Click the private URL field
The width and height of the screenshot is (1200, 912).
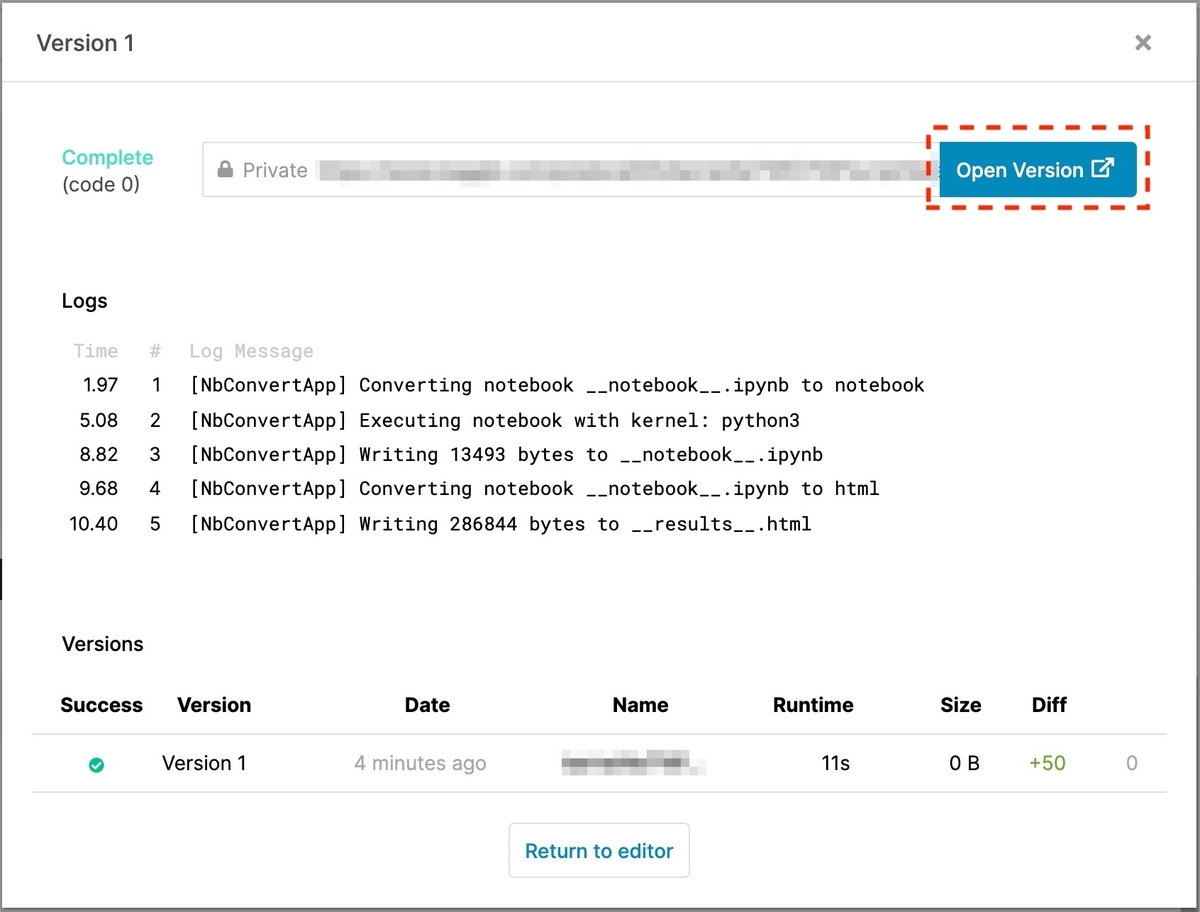tap(570, 169)
